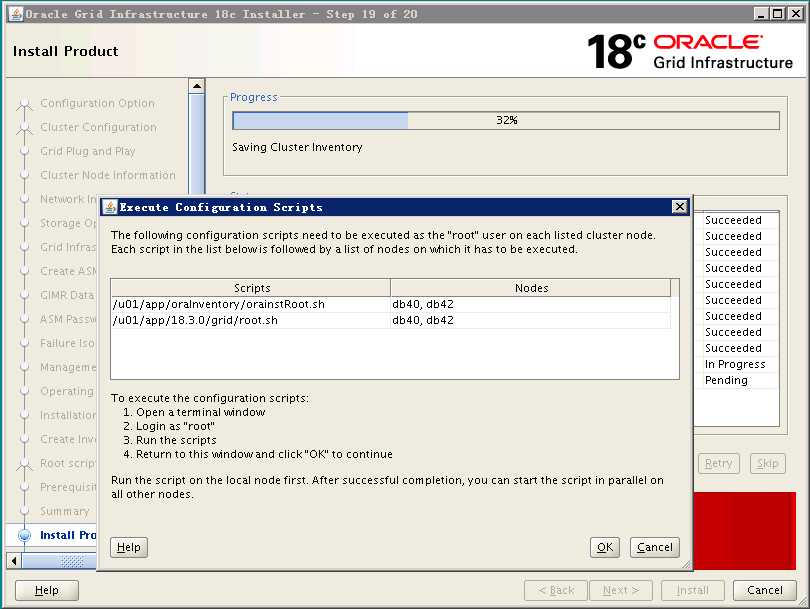Click the dialog resize grip corner

point(687,565)
